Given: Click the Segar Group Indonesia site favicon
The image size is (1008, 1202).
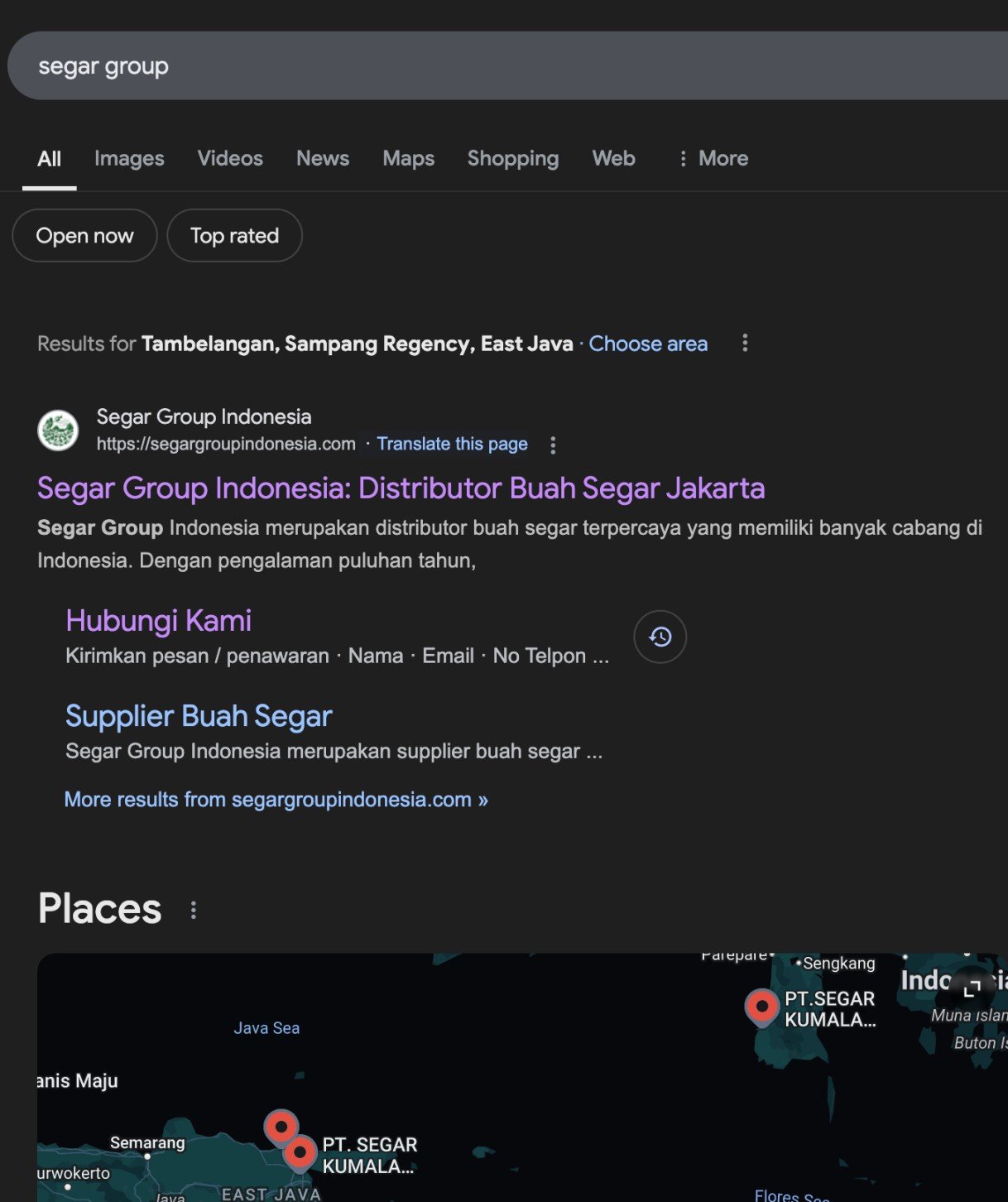Looking at the screenshot, I should tap(58, 430).
